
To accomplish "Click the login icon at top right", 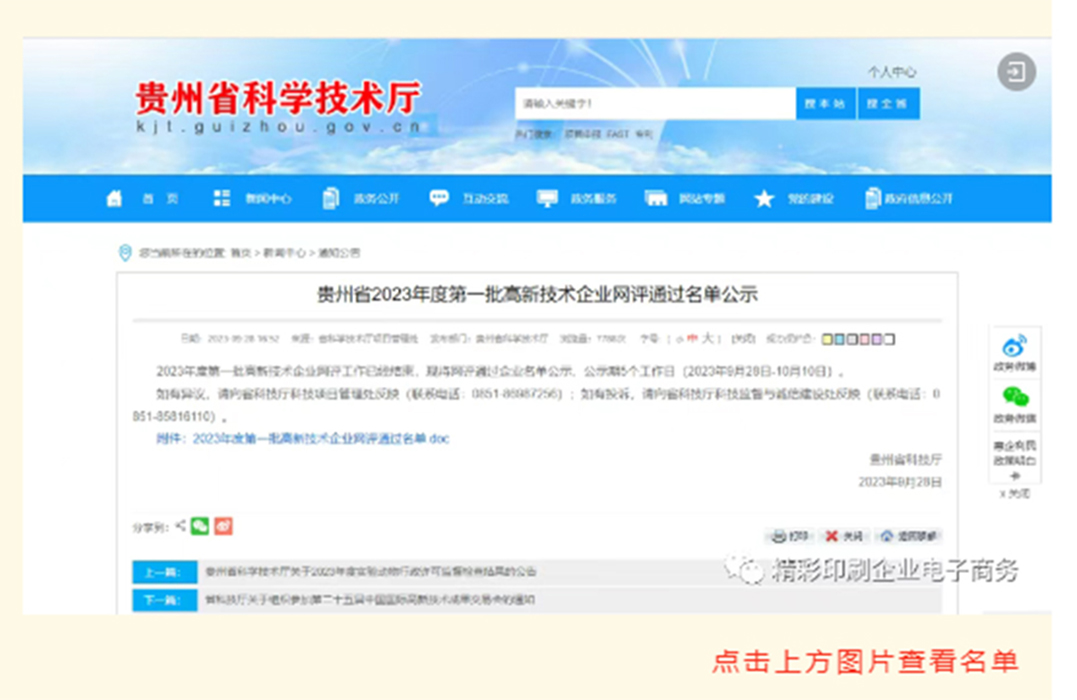I will (x=1016, y=72).
